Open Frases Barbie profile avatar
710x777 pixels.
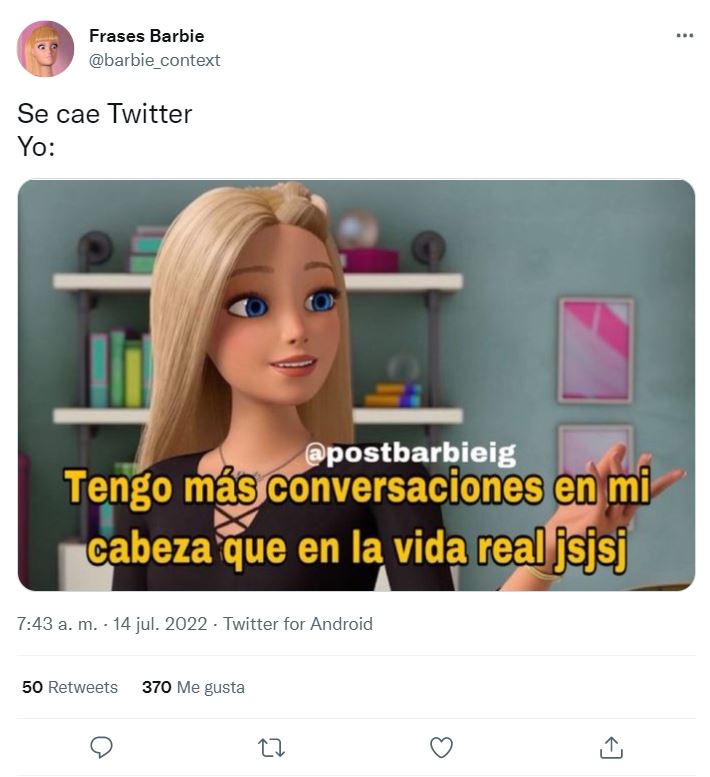[46, 49]
